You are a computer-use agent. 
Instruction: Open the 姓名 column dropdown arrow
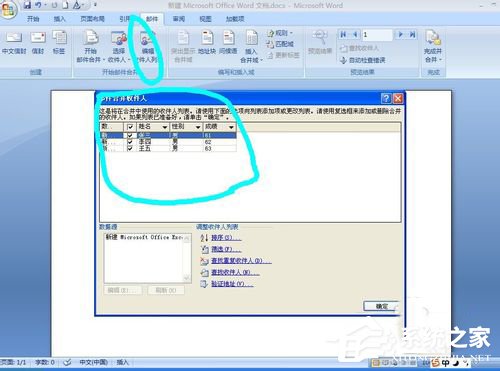click(164, 127)
